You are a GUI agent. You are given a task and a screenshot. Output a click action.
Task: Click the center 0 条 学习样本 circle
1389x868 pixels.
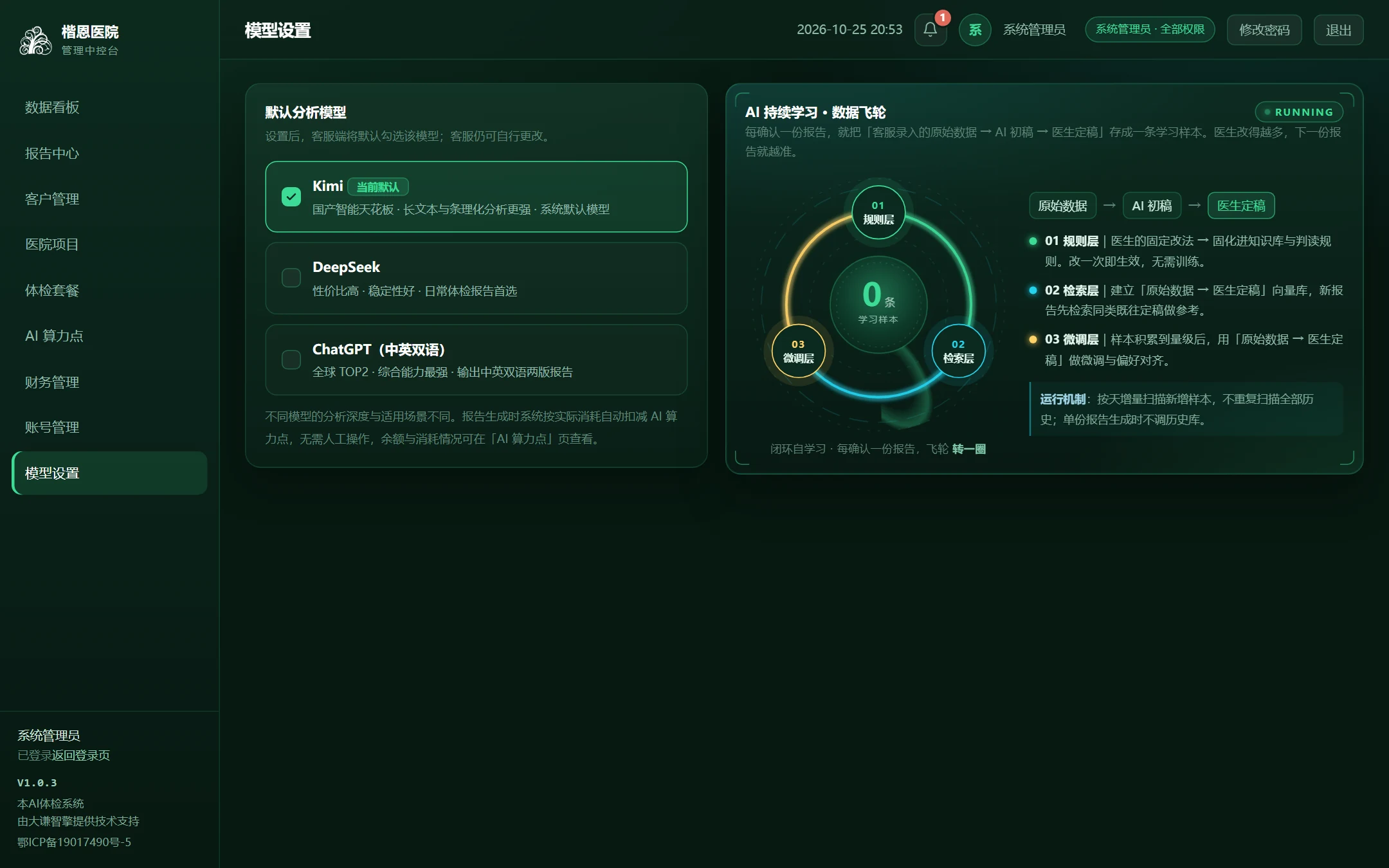[x=878, y=304]
